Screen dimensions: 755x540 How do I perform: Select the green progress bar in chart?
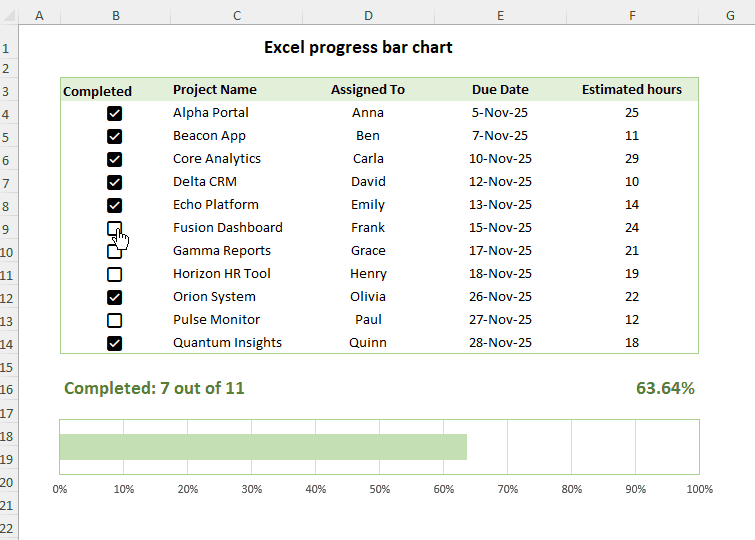(263, 447)
